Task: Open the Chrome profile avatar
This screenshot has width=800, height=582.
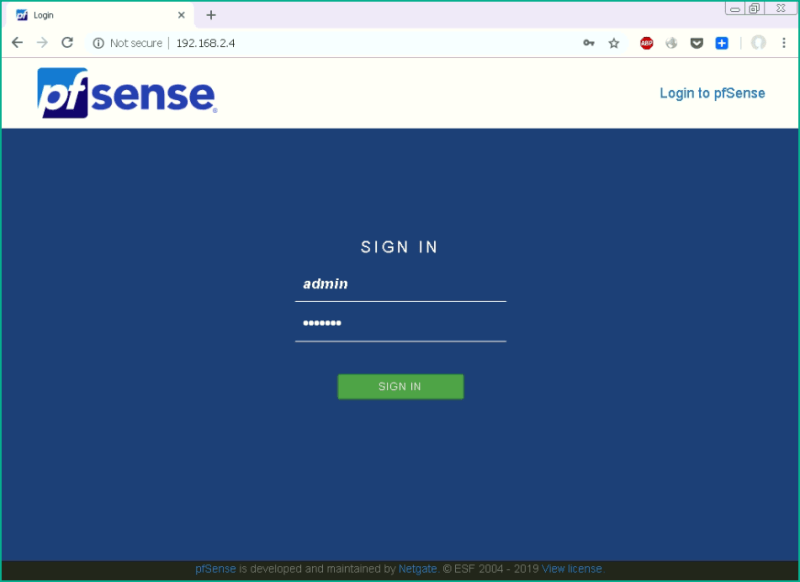Action: click(759, 43)
